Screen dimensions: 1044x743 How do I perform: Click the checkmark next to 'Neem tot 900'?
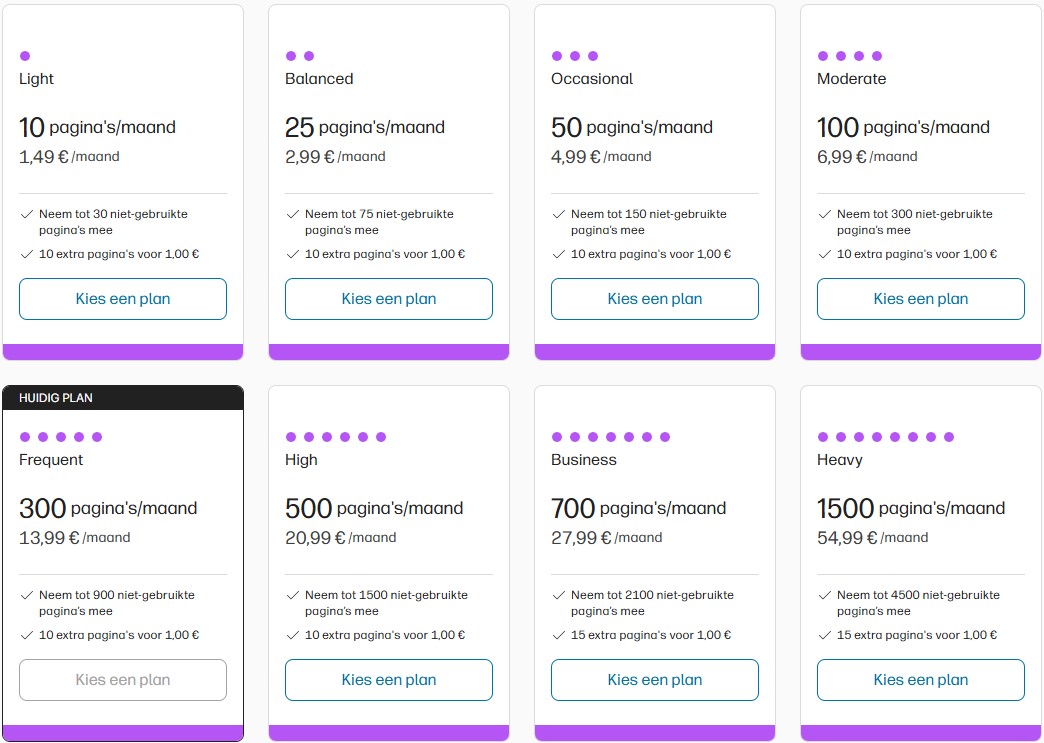26,595
